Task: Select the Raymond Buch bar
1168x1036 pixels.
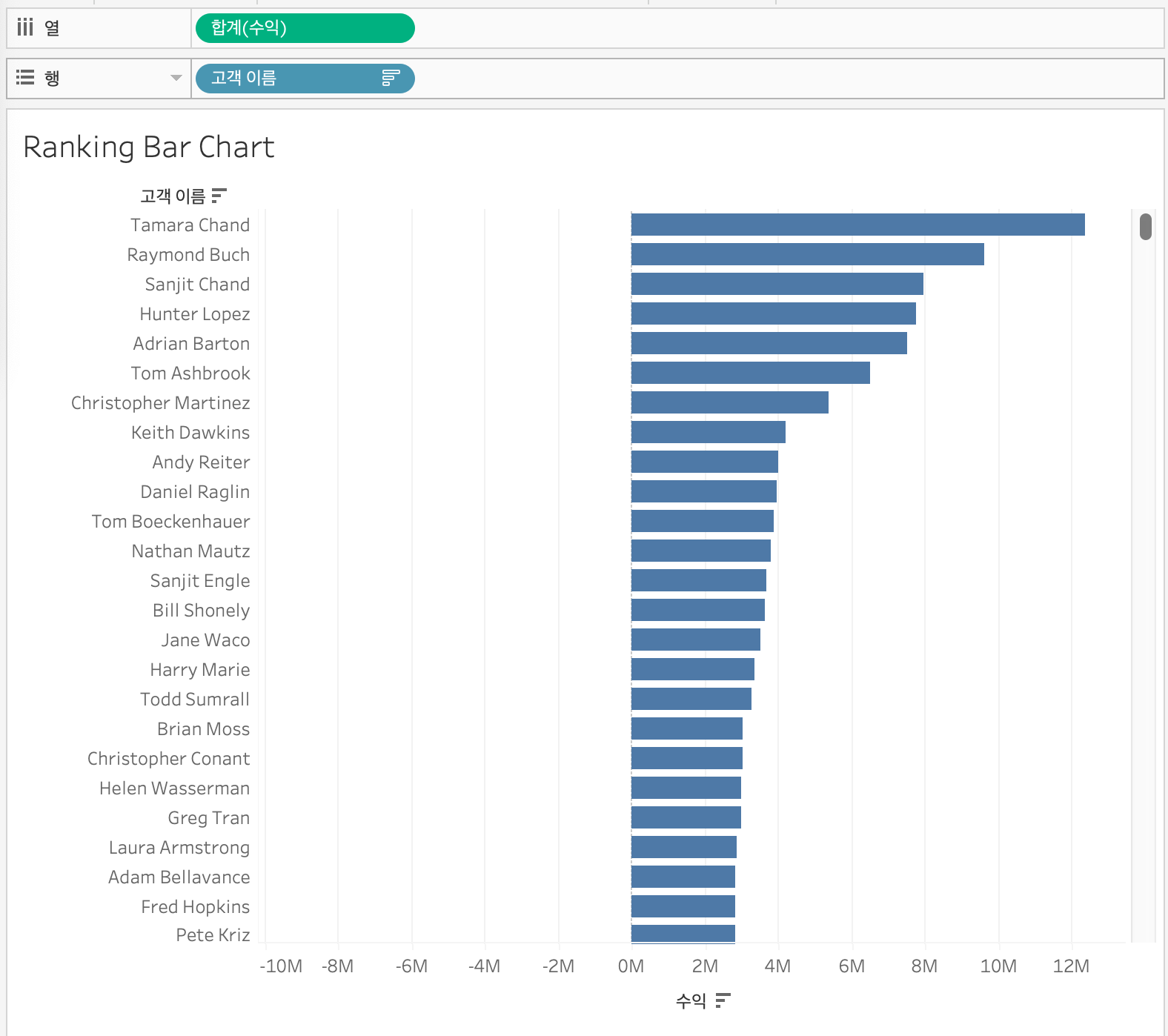Action: point(807,254)
